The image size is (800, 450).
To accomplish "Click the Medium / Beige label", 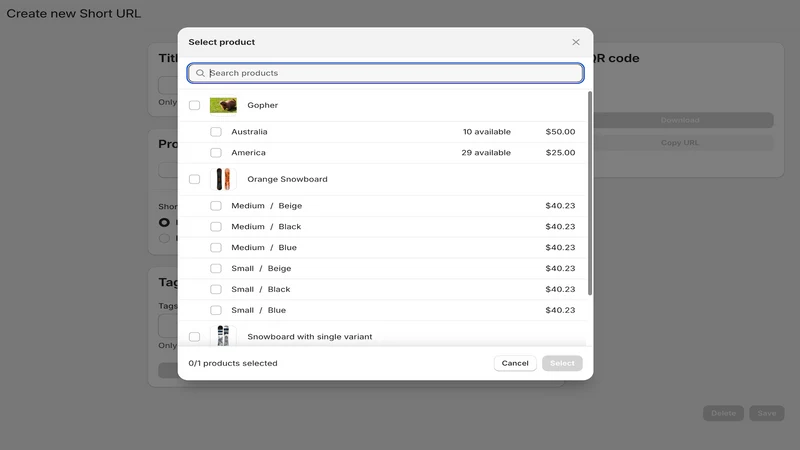I will tap(266, 206).
